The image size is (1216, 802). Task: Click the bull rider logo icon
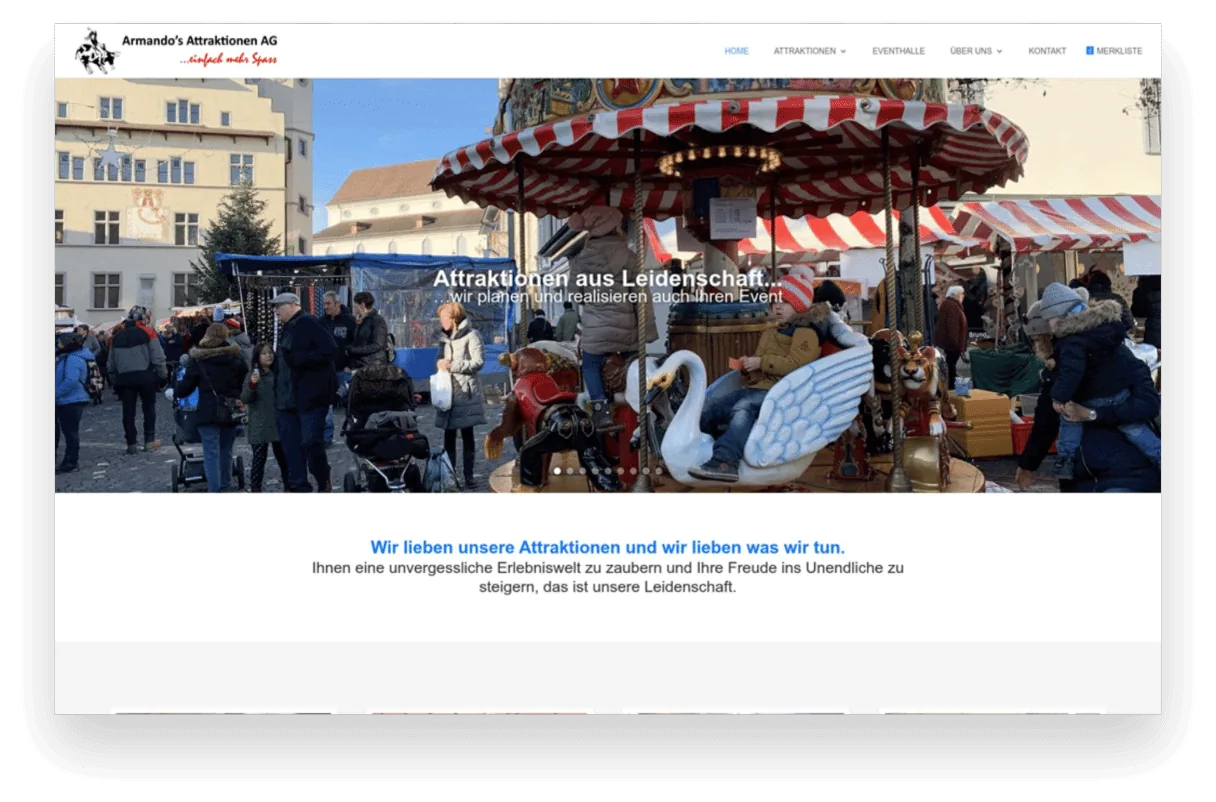97,51
